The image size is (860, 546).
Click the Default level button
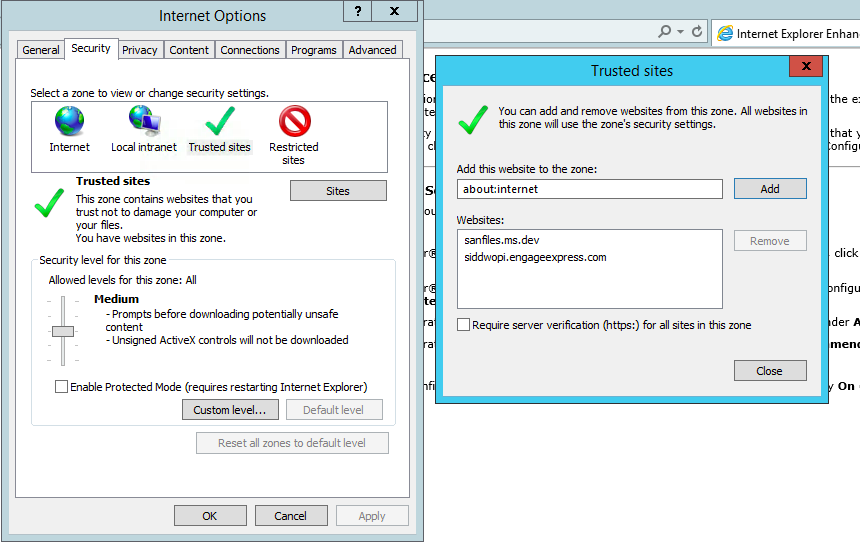click(x=333, y=410)
